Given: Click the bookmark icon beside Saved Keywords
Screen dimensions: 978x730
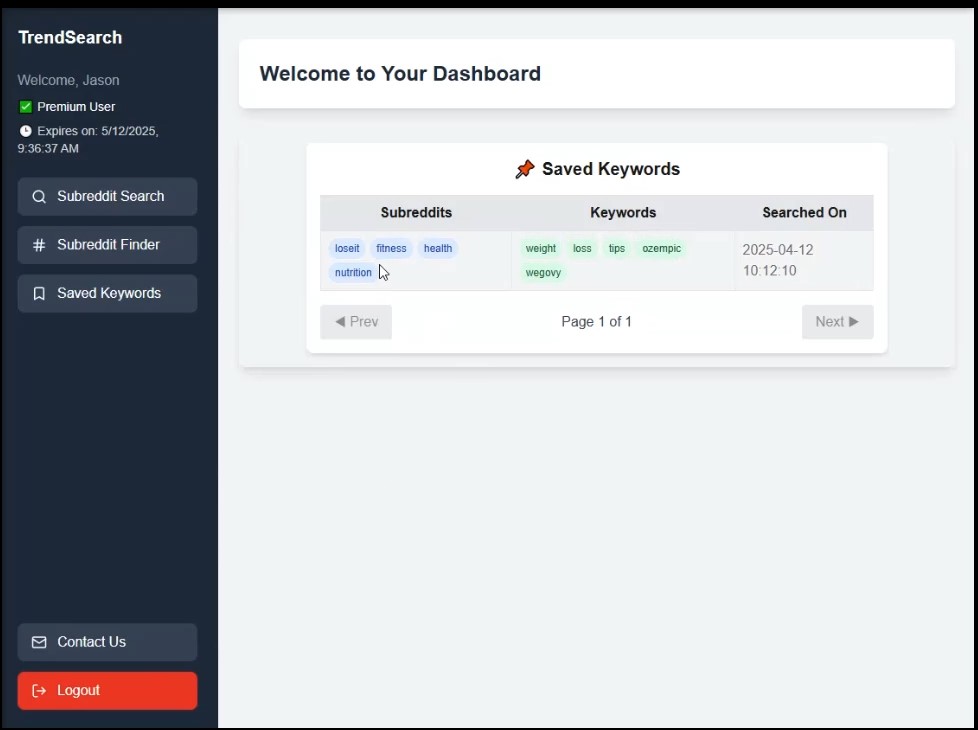Looking at the screenshot, I should (39, 294).
